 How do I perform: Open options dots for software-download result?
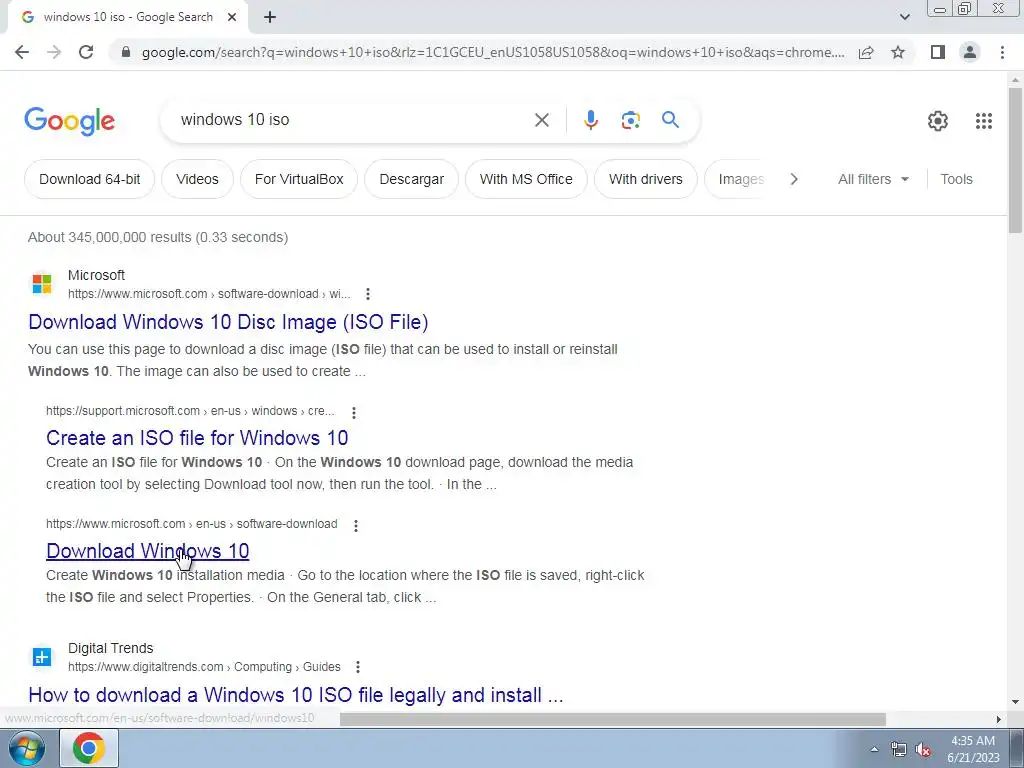[355, 525]
